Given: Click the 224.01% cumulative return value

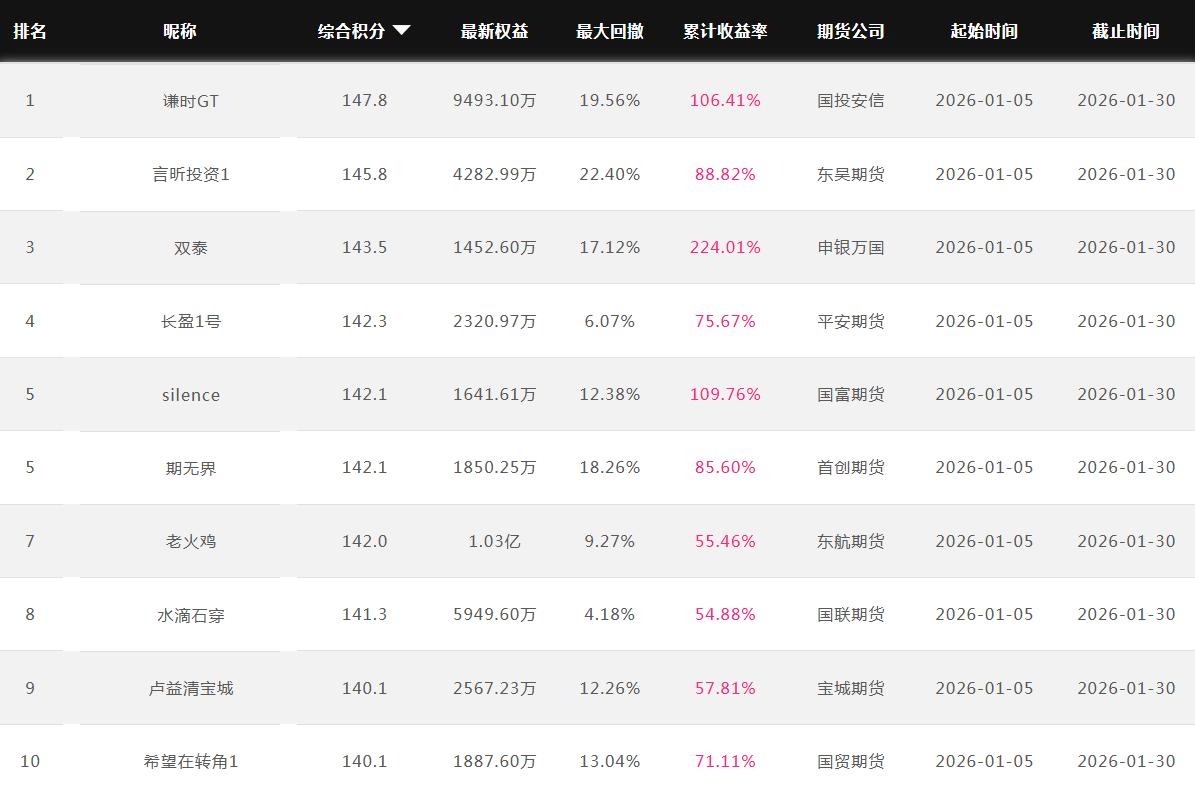Looking at the screenshot, I should coord(725,247).
